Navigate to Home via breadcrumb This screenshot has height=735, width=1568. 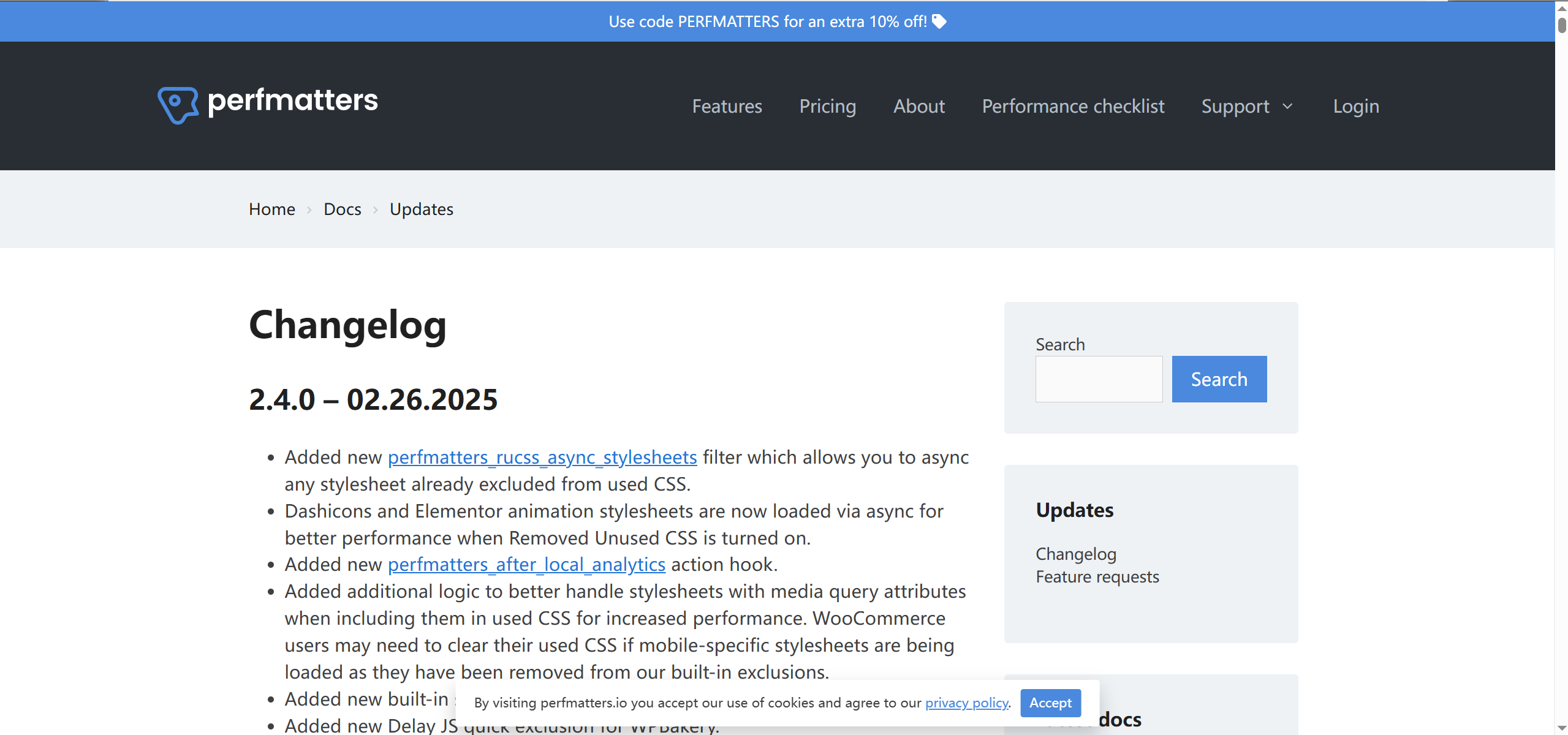tap(271, 209)
